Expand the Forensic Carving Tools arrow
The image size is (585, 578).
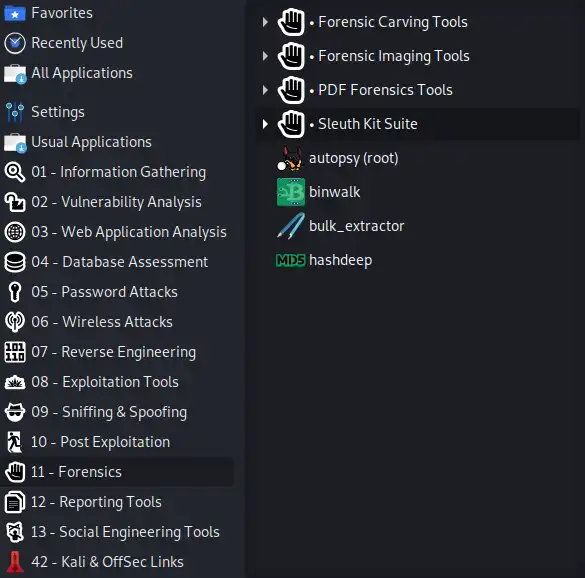(x=265, y=22)
